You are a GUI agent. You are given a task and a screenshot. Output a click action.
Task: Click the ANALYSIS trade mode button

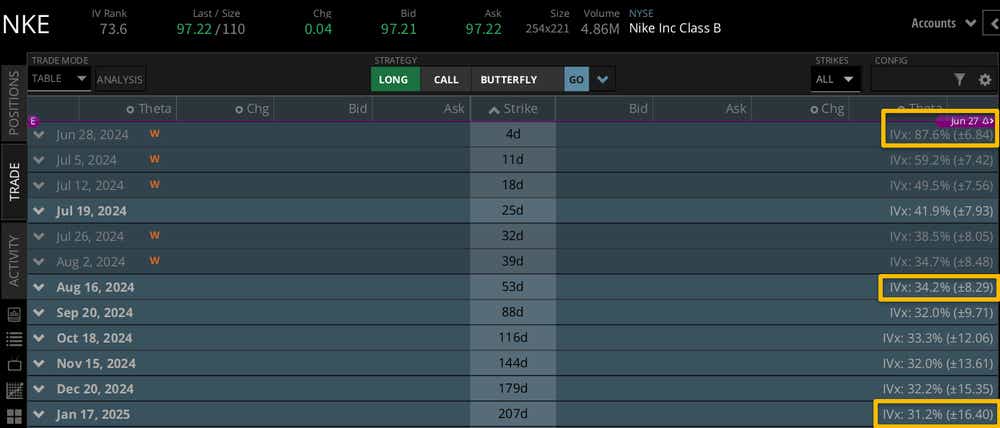(120, 79)
